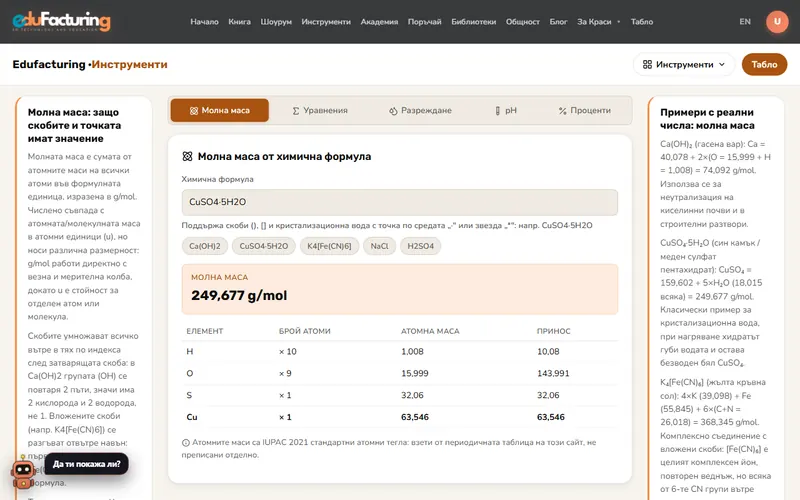Select the active Молна маса tab

pyautogui.click(x=219, y=110)
